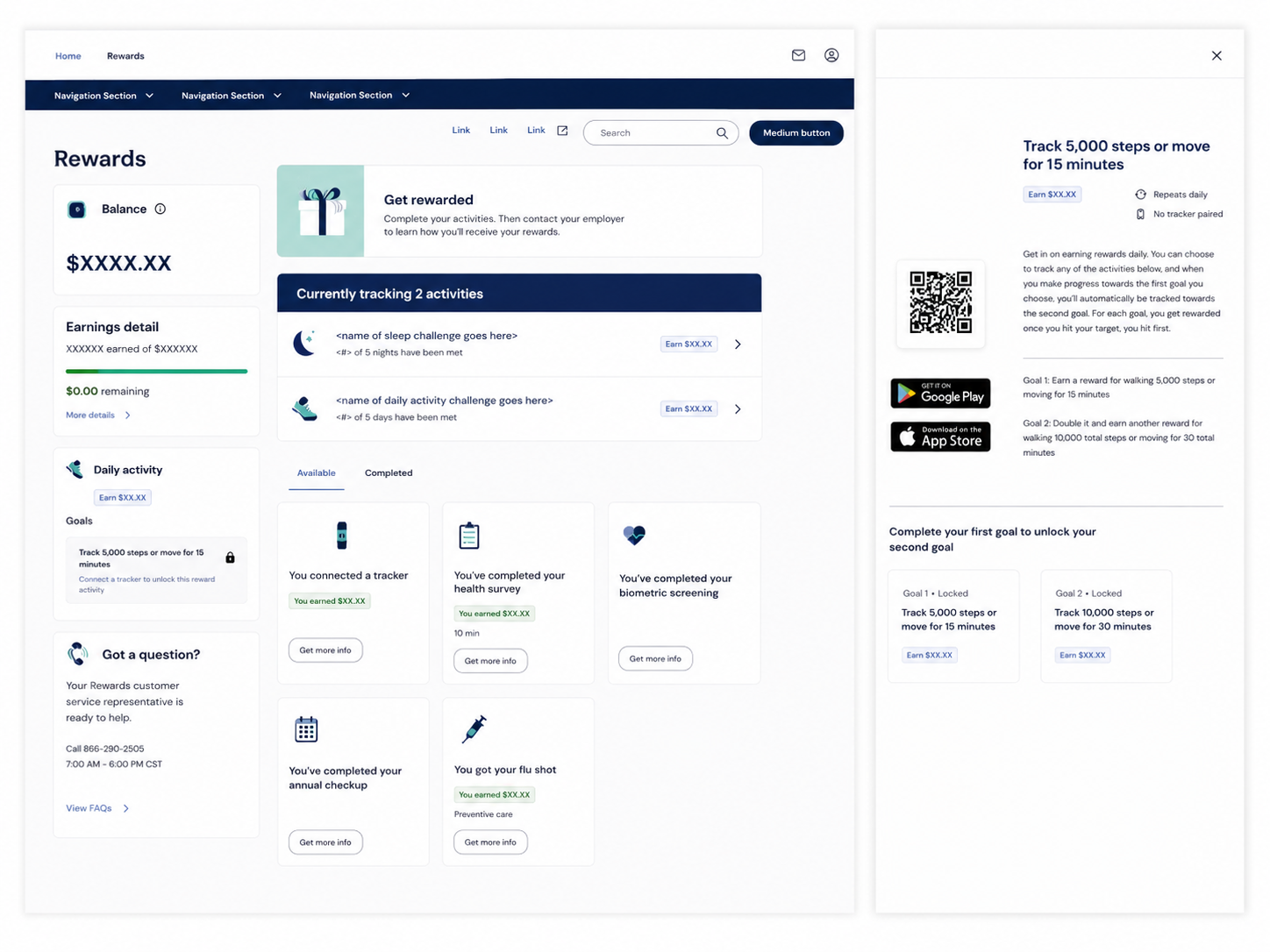Click the "Currently tracking 2 activities" header
This screenshot has width=1270, height=952.
519,294
